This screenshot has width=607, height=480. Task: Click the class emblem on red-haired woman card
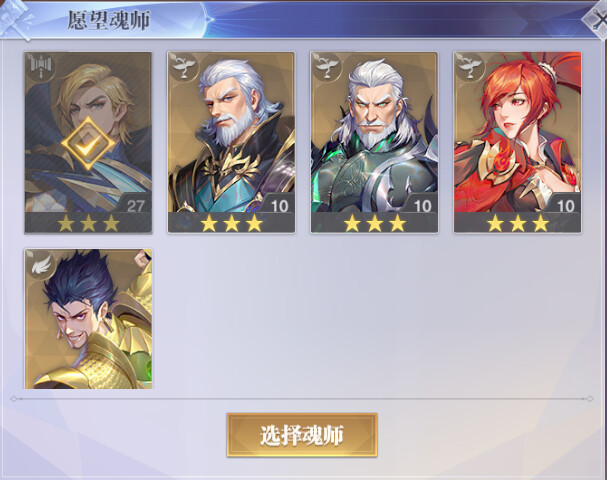coord(469,66)
